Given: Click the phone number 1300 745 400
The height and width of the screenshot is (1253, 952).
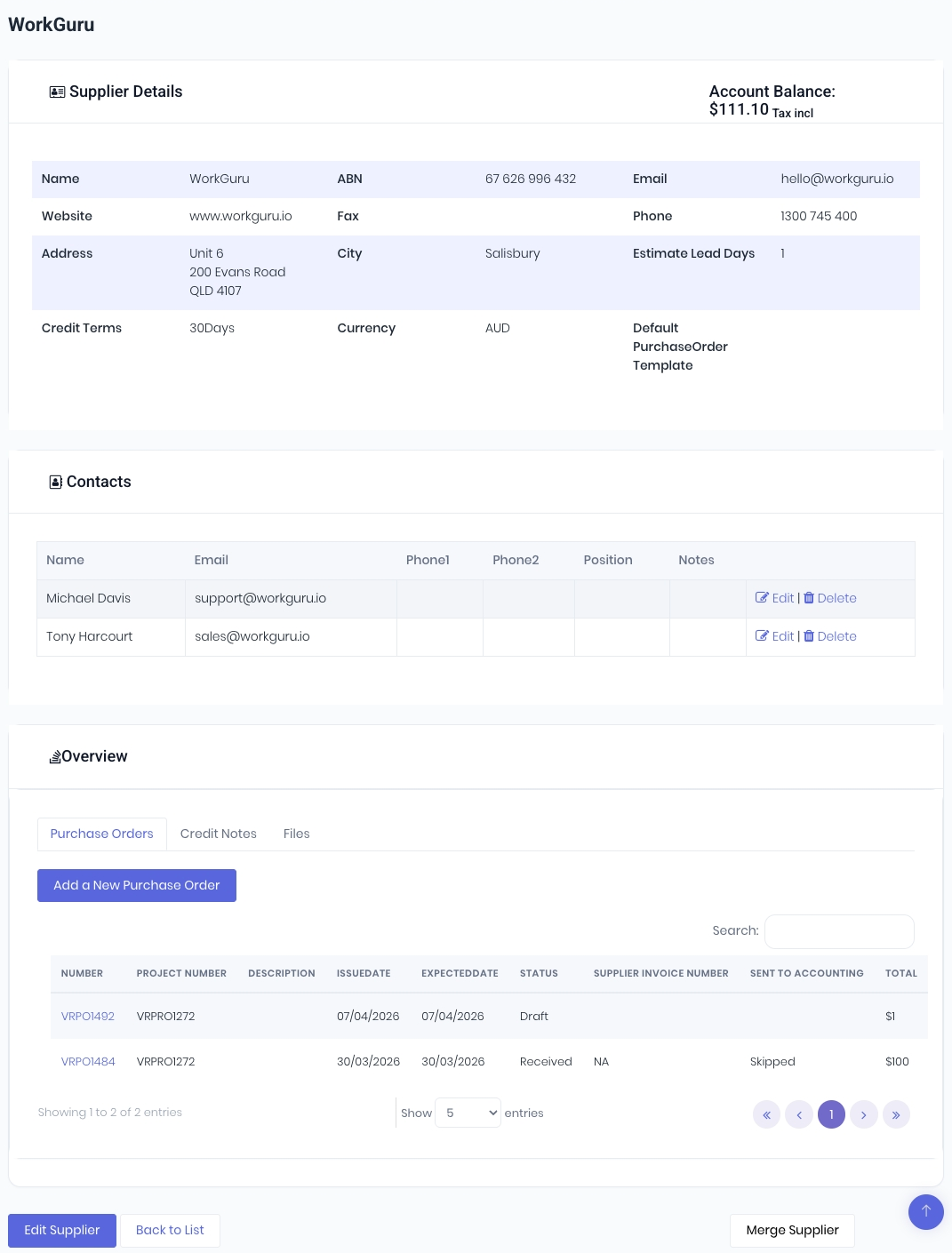Looking at the screenshot, I should (819, 217).
